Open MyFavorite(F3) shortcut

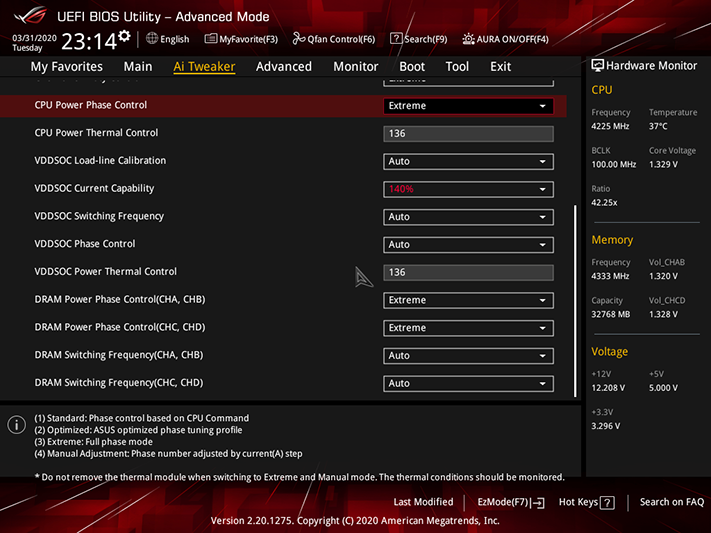pyautogui.click(x=241, y=39)
